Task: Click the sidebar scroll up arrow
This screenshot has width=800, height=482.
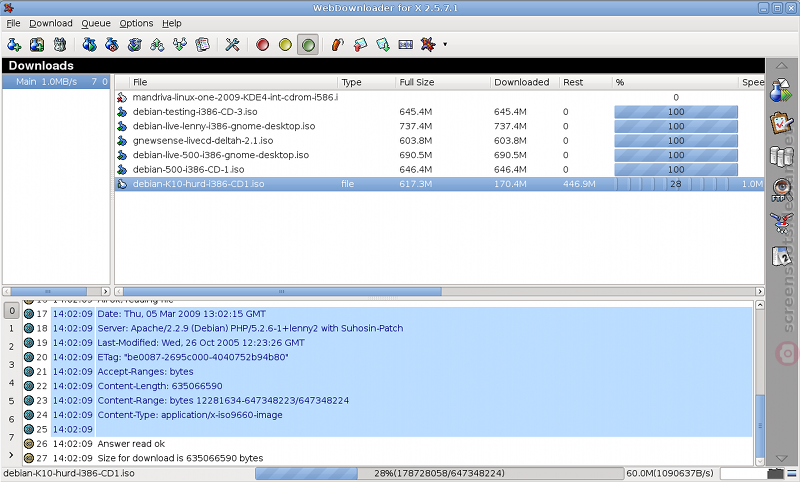Action: point(782,66)
